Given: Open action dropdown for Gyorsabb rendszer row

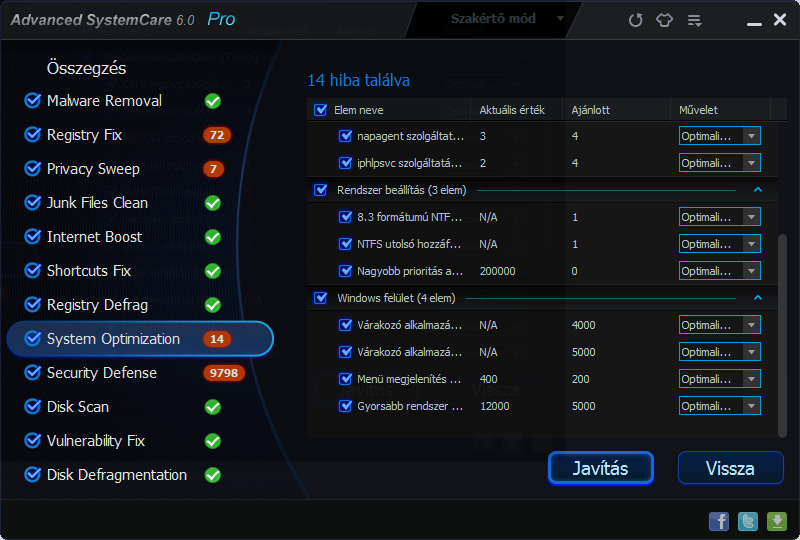Looking at the screenshot, I should click(x=719, y=406).
